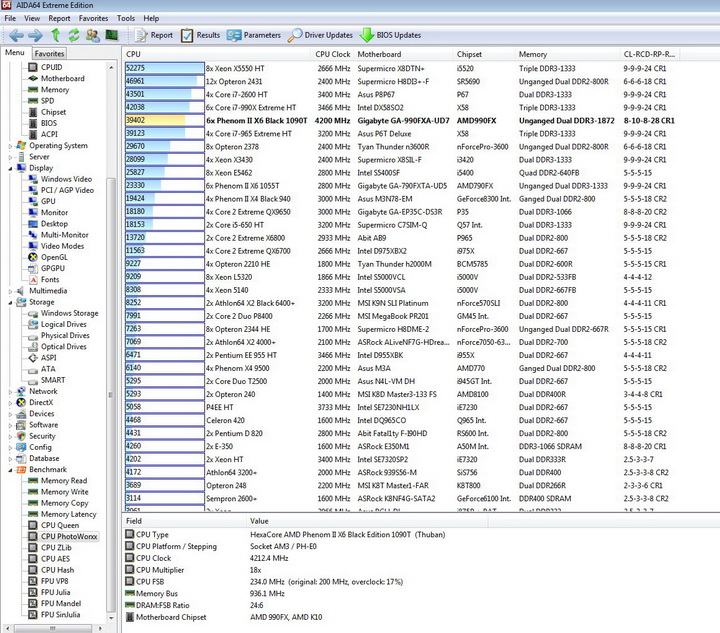Expand the Devices node
Screen dimensions: 720x633
point(10,414)
